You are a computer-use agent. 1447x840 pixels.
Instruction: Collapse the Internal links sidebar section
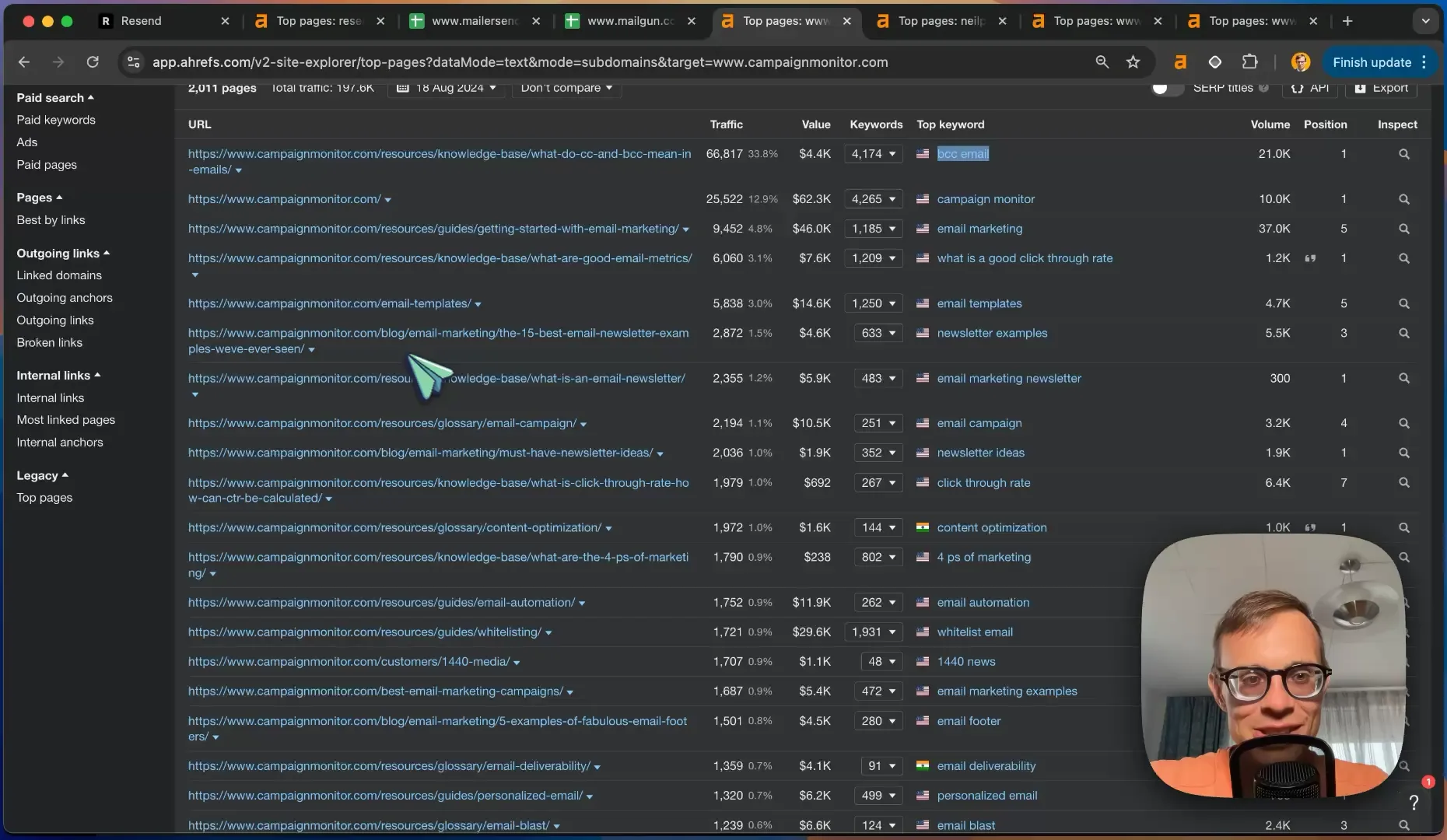point(58,376)
